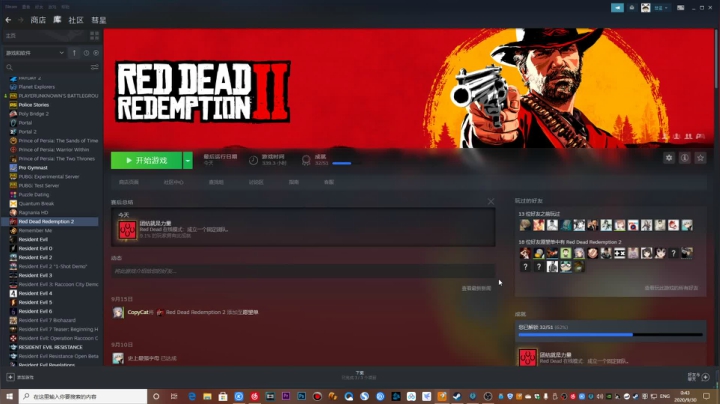Click the library home button in sidebar
Screen dimensions: 720x404
coord(44,35)
